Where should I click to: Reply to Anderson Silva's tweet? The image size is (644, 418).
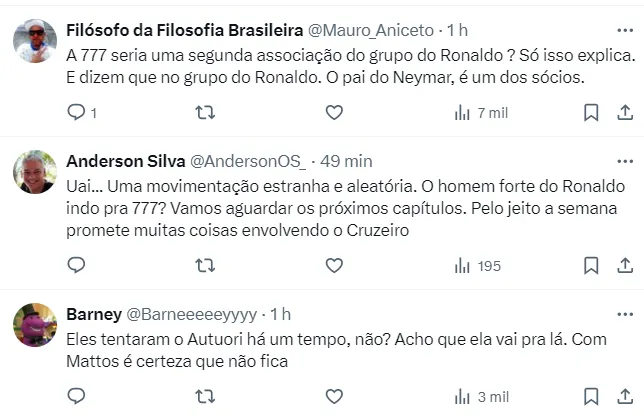click(x=77, y=265)
